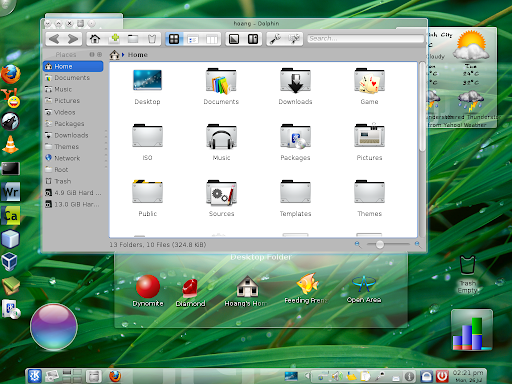Launch Open Area from Desktop Folder widget
This screenshot has height=384, width=512.
coord(364,289)
